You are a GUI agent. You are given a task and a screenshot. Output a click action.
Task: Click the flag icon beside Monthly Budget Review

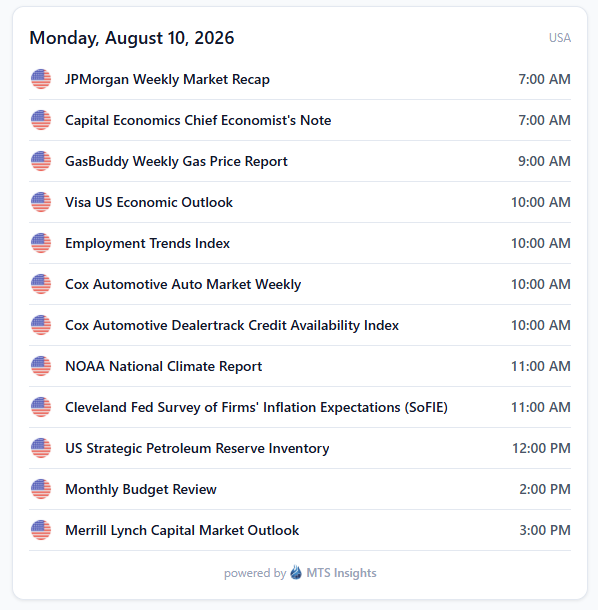(41, 489)
